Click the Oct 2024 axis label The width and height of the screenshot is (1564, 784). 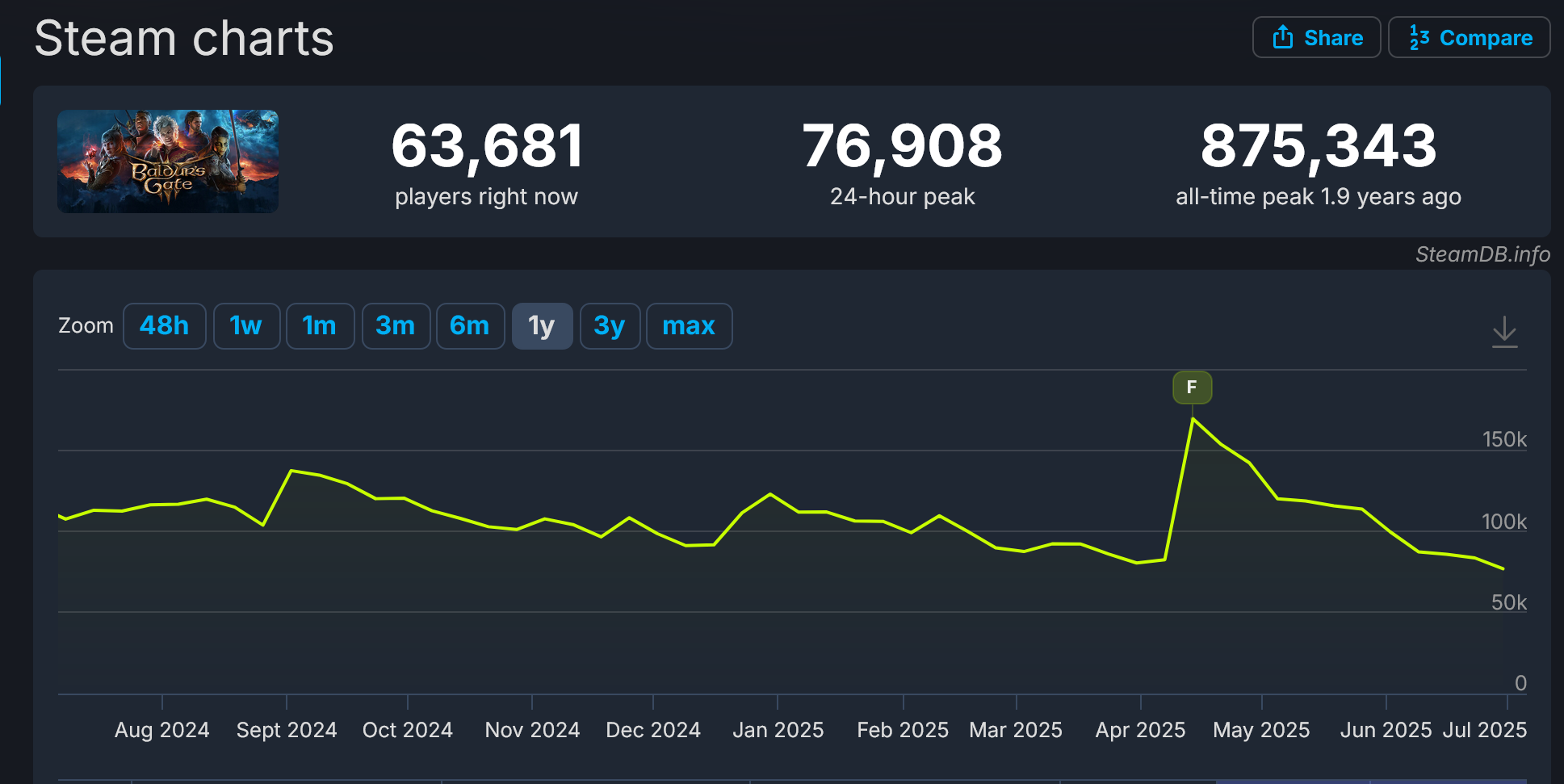coord(408,730)
